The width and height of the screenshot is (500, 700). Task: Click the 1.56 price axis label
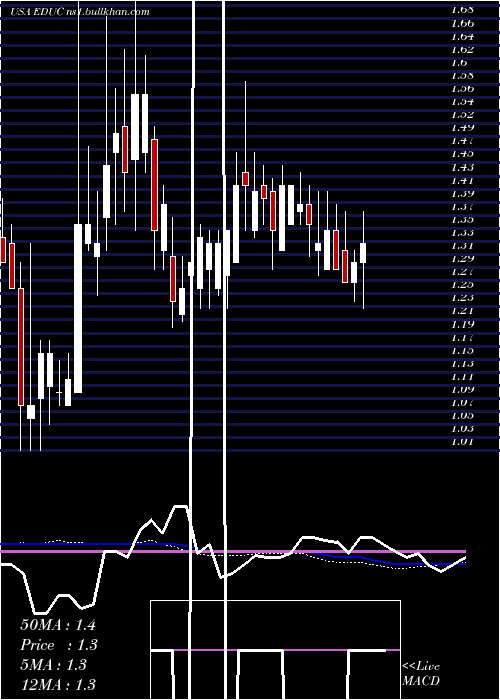(464, 88)
